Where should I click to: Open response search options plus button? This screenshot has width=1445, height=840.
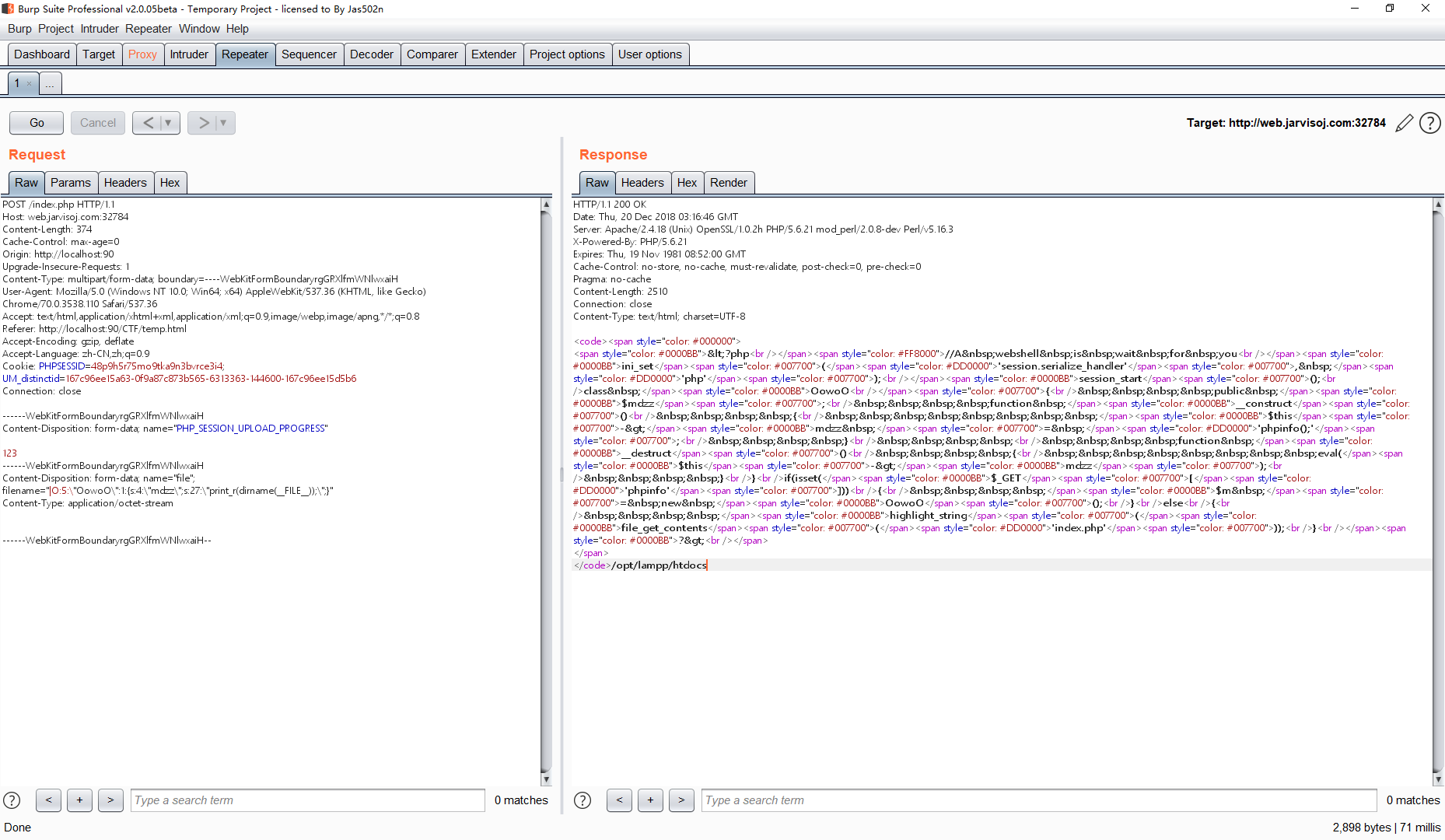pos(650,800)
